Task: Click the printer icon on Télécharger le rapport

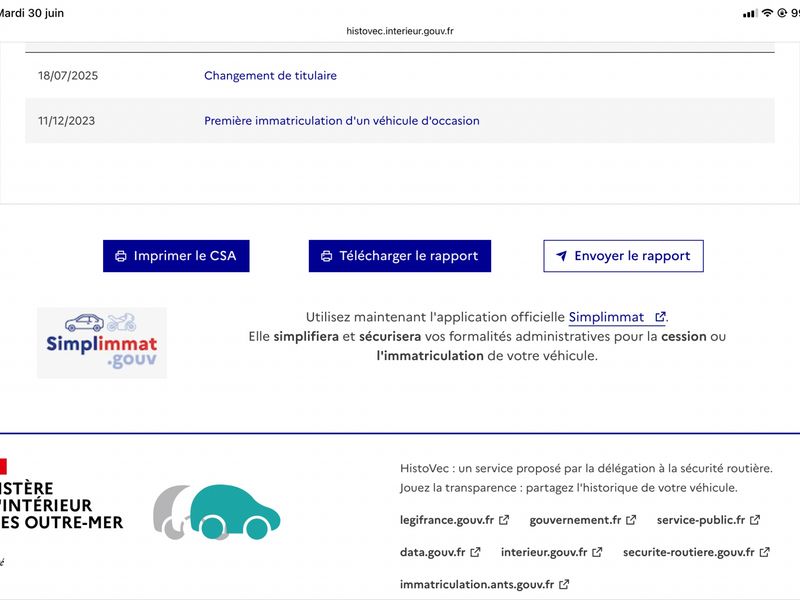Action: [327, 256]
